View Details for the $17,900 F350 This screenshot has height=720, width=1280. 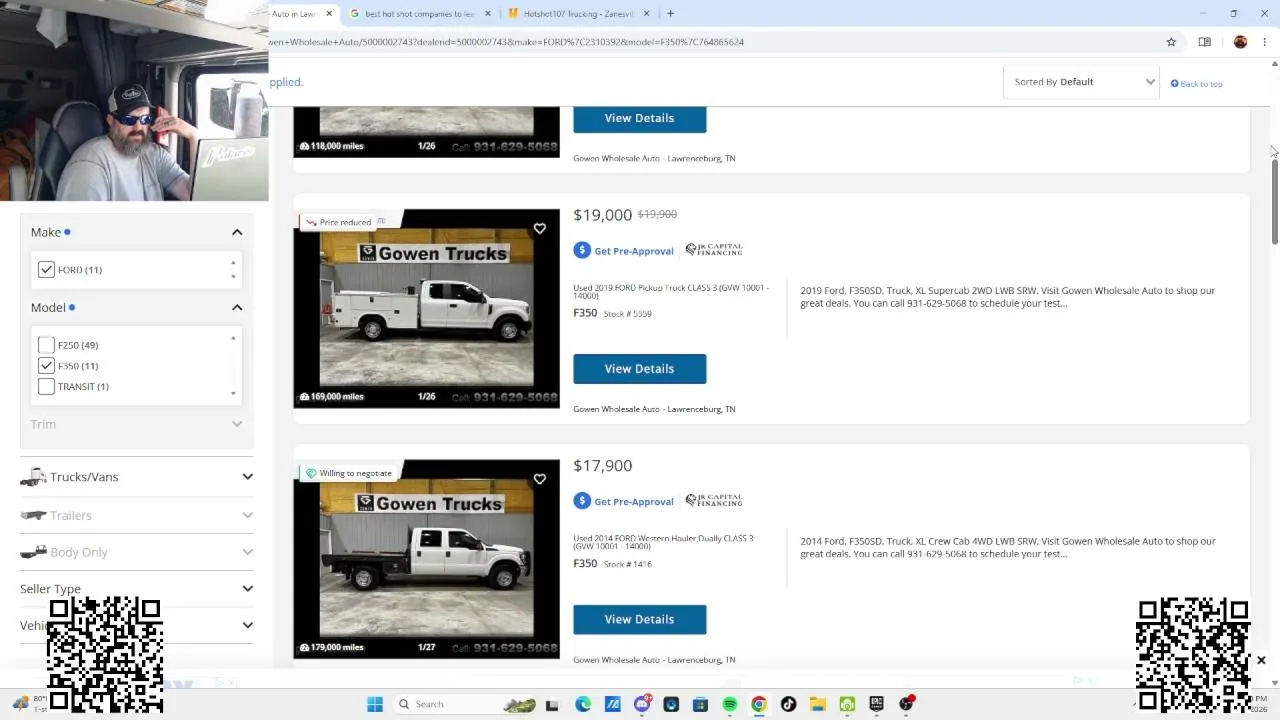639,619
